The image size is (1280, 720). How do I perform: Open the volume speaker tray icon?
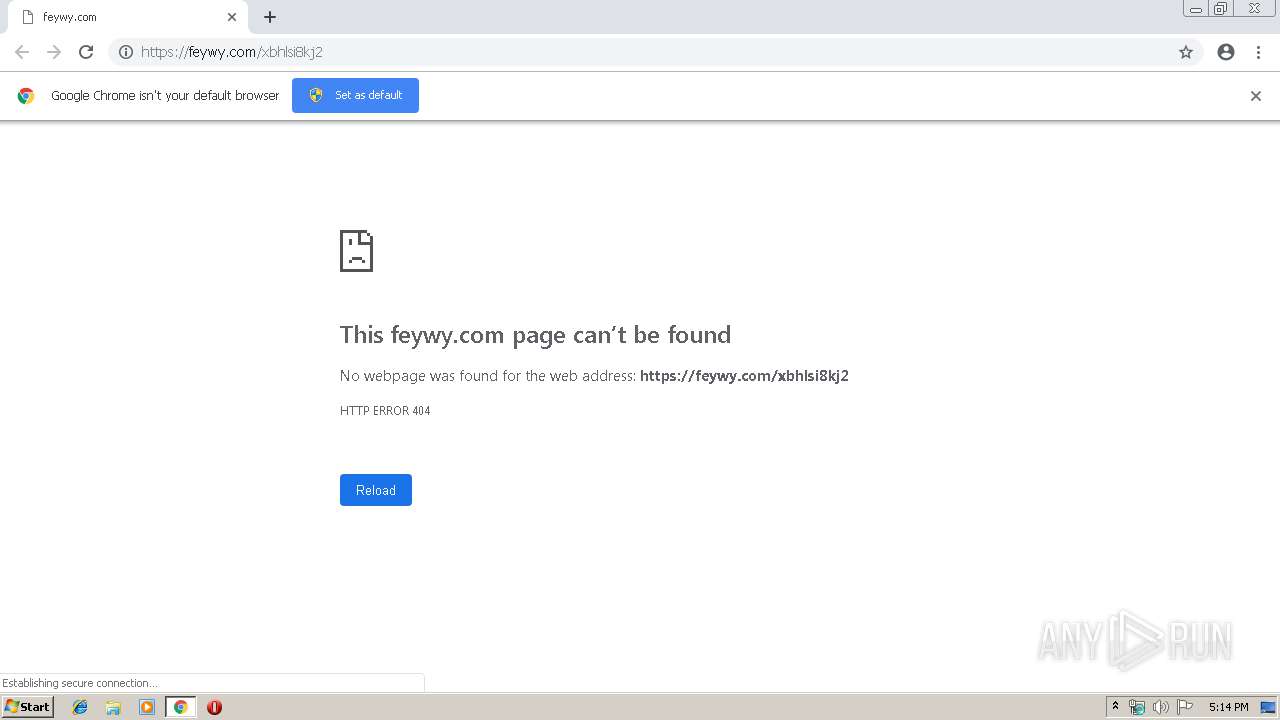pos(1161,707)
